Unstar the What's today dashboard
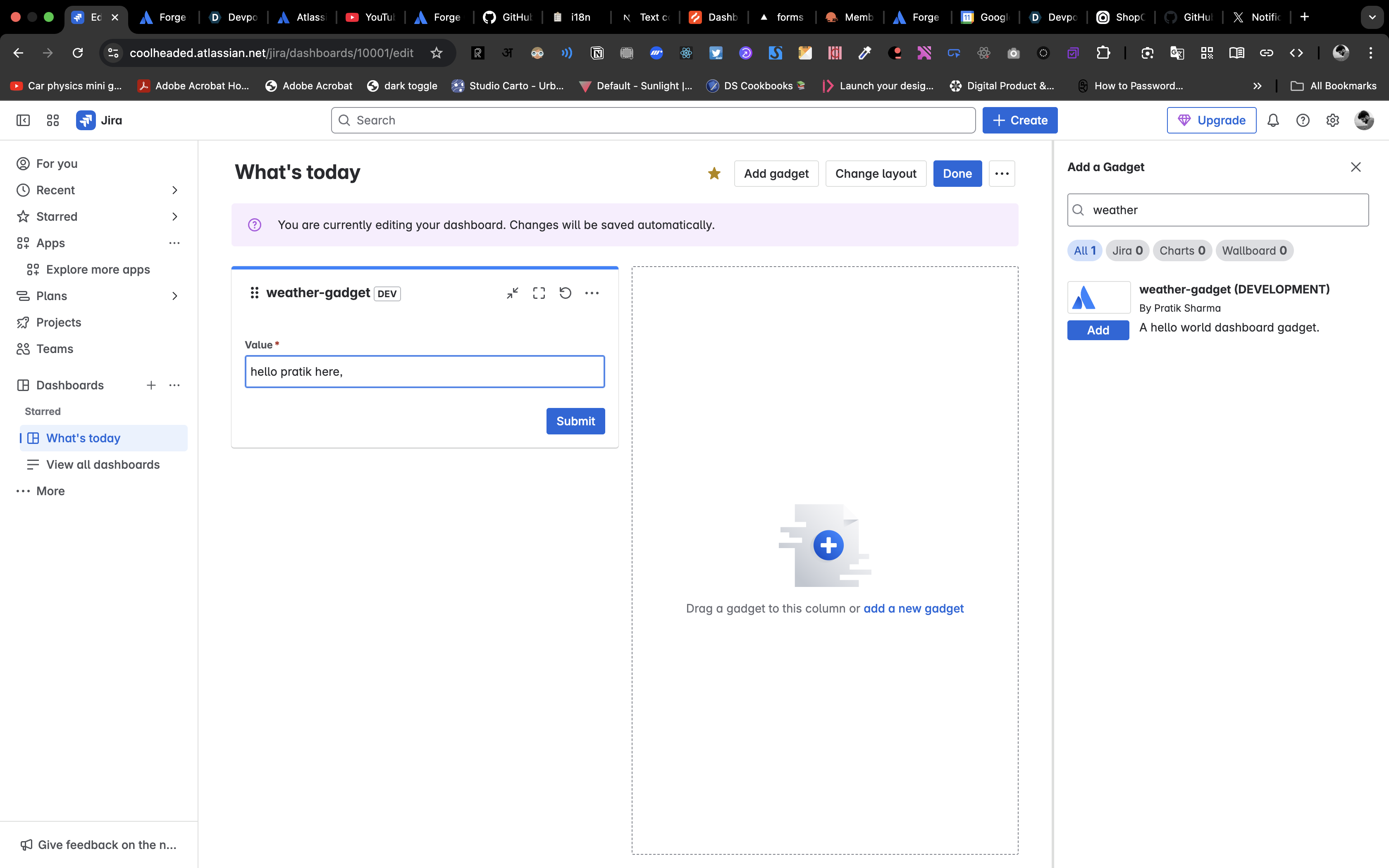The image size is (1389, 868). click(714, 173)
